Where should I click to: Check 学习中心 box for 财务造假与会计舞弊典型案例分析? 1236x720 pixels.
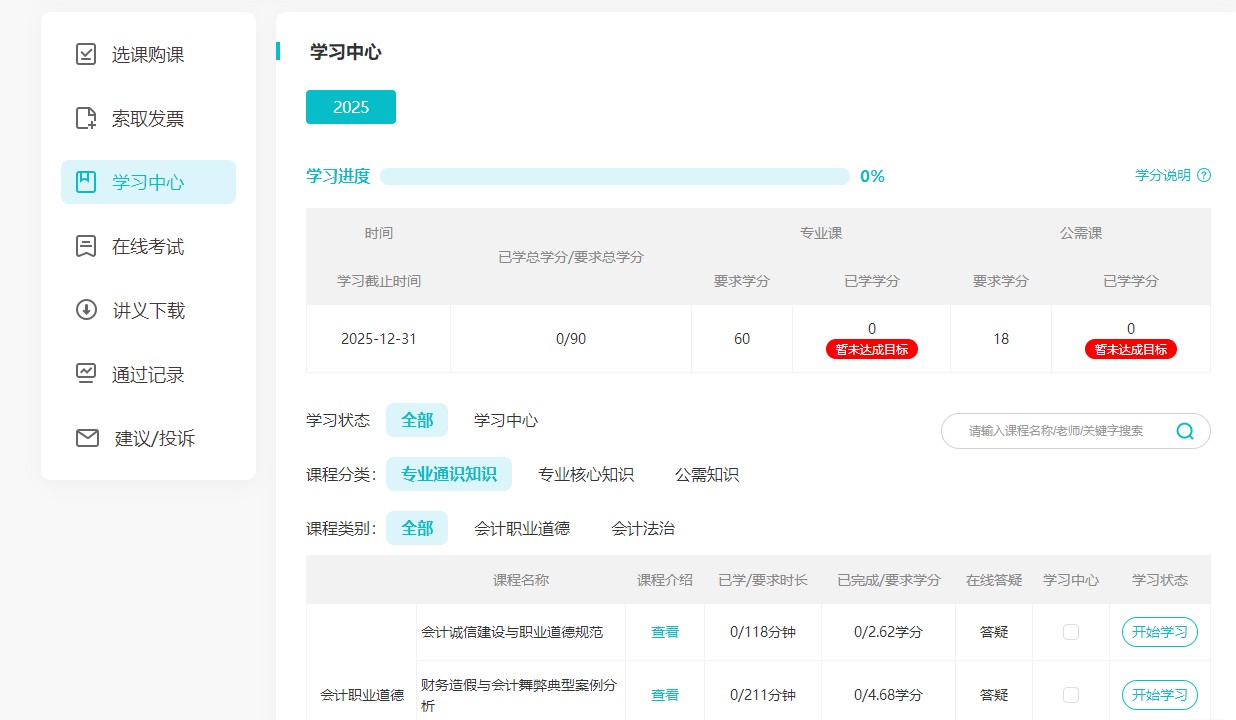pos(1071,695)
